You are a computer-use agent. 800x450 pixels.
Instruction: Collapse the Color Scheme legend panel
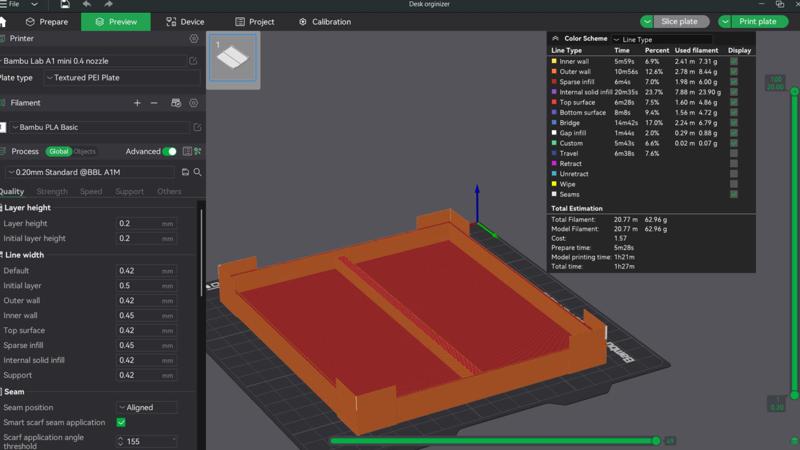[x=556, y=39]
